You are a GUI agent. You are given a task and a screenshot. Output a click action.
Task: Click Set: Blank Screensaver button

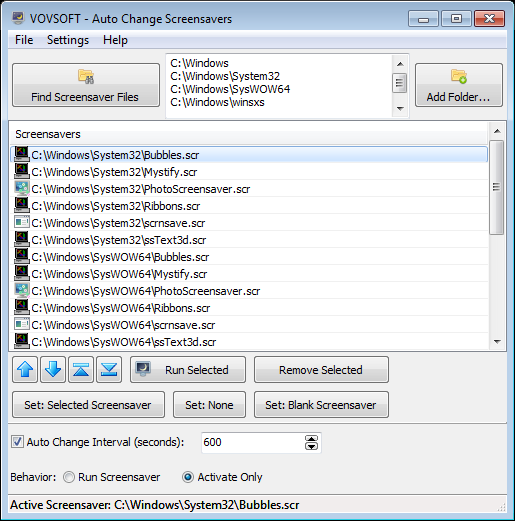coord(321,405)
